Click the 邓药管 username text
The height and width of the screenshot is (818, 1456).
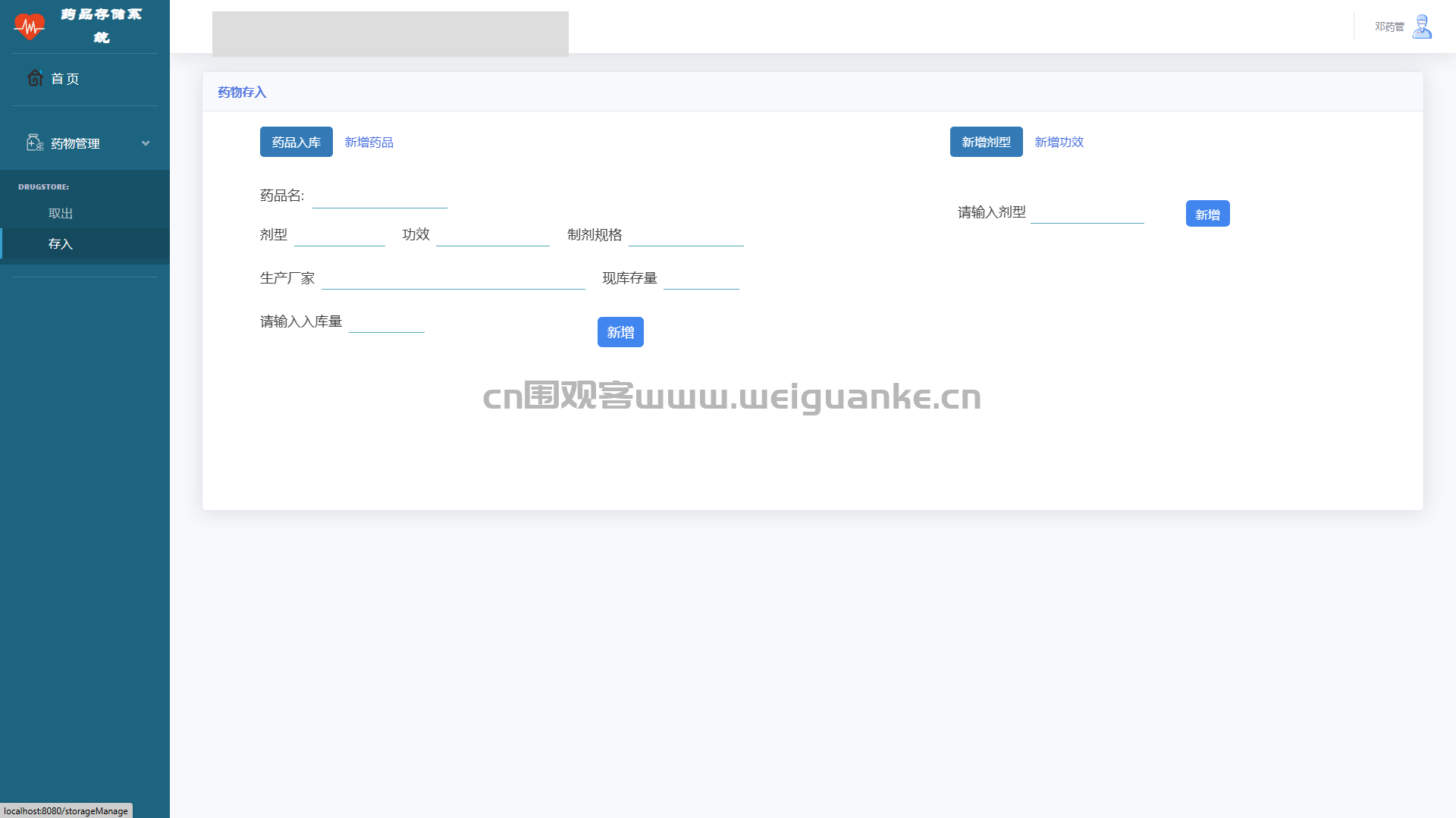(x=1389, y=27)
